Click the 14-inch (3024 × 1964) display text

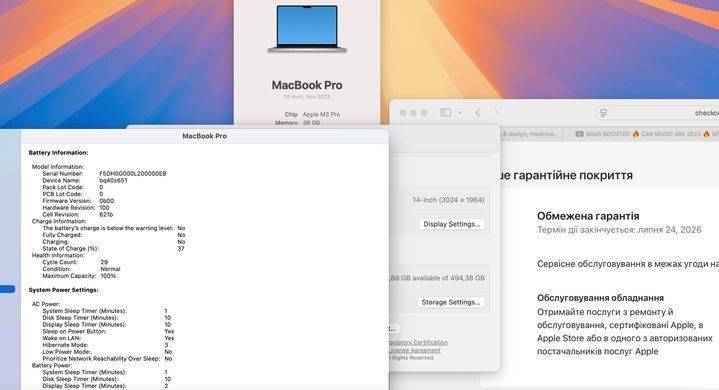coord(448,200)
